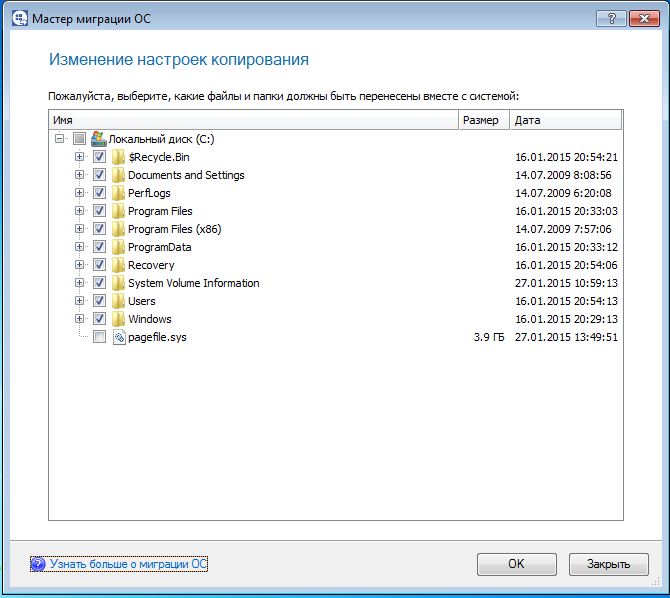Click the OK button
This screenshot has width=670, height=598.
[x=517, y=564]
